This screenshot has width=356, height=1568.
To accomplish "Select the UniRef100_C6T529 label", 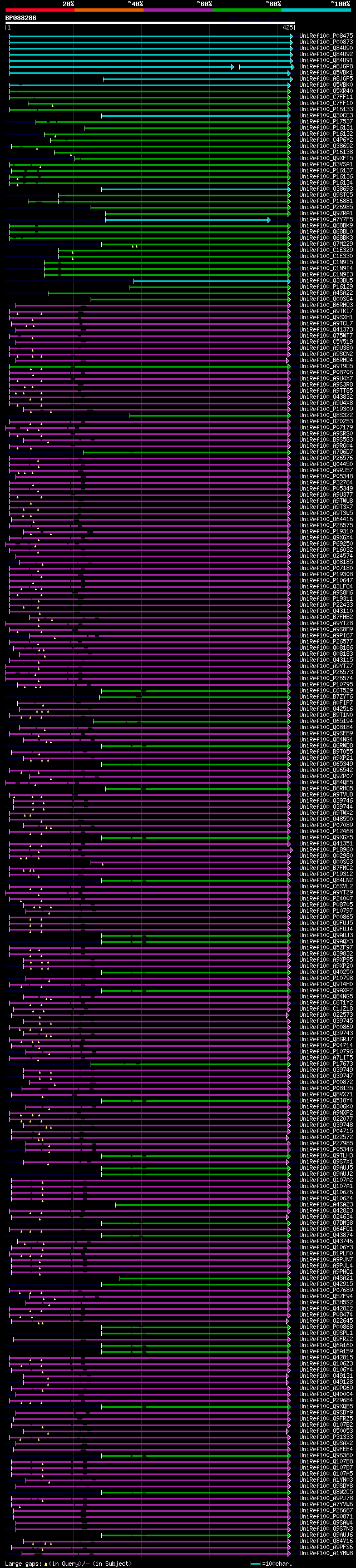I will [326, 690].
